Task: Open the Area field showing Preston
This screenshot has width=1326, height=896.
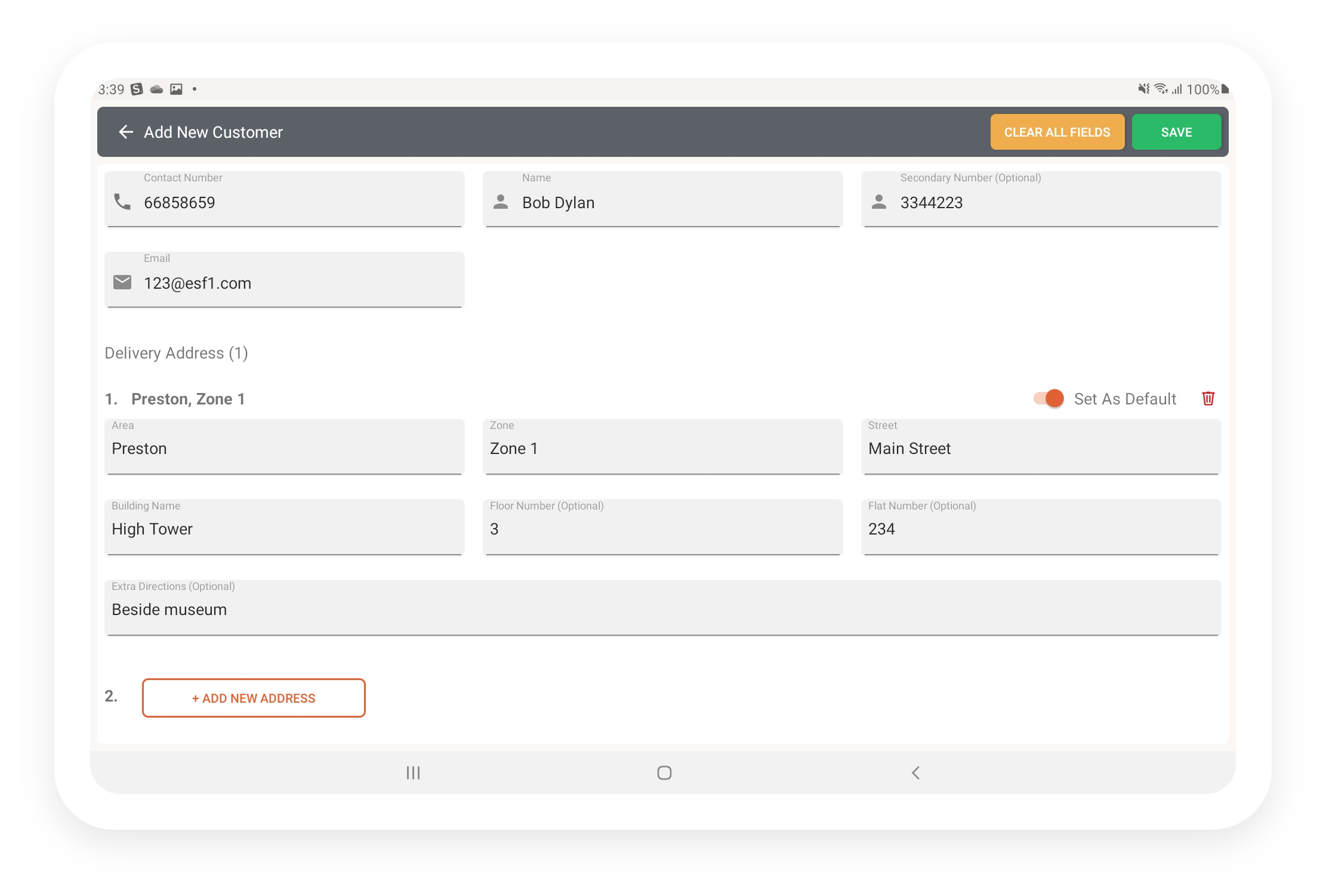Action: tap(284, 448)
